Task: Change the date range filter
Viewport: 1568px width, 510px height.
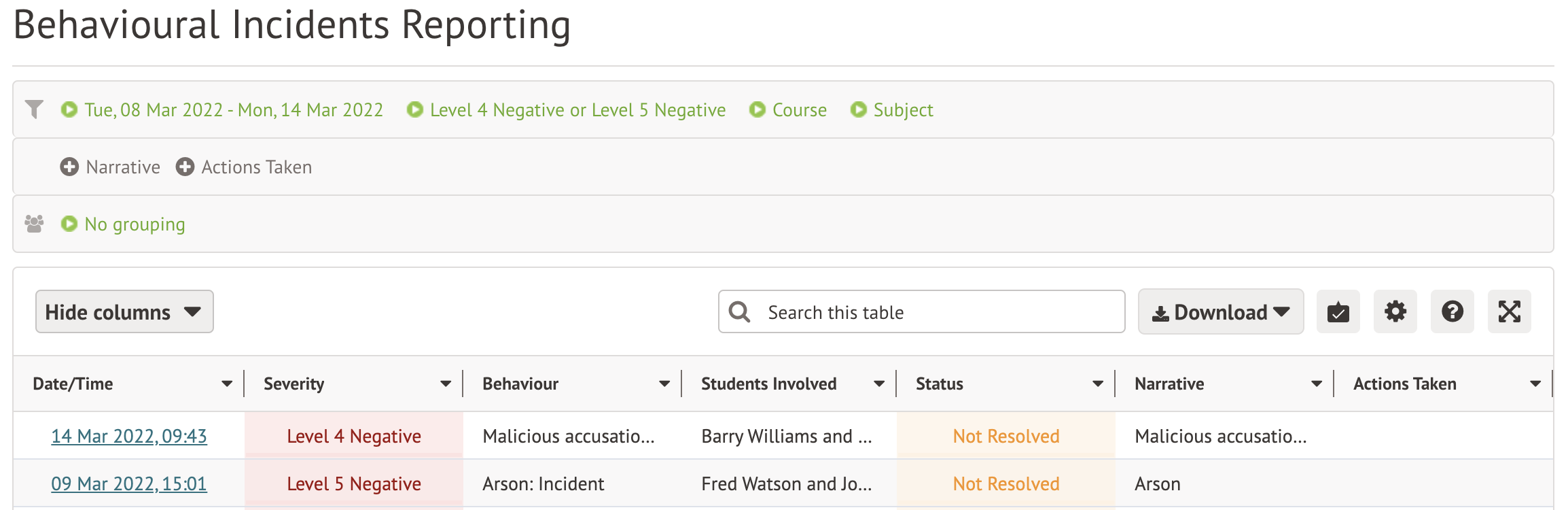Action: tap(223, 110)
